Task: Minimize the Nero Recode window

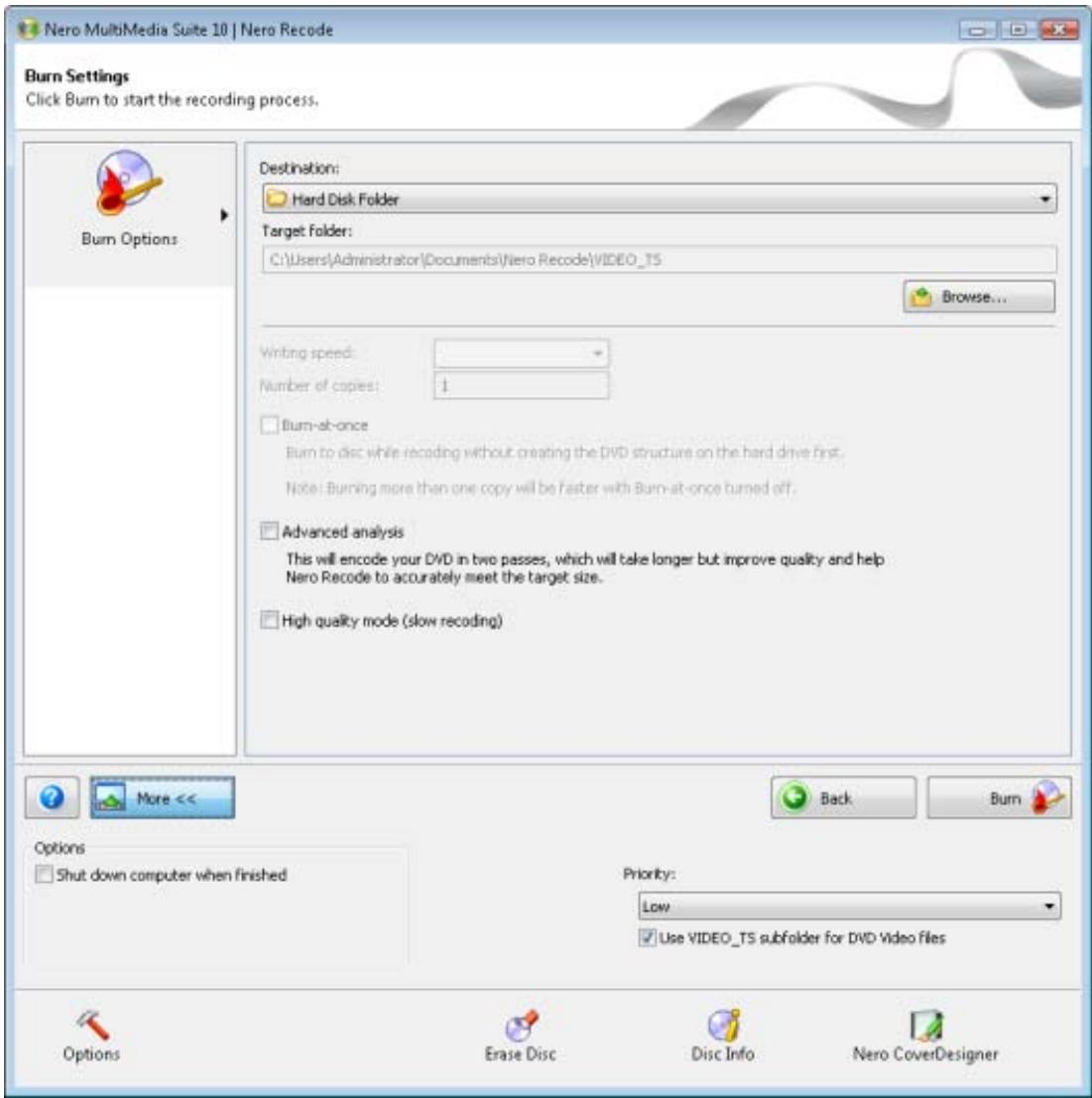Action: tap(977, 30)
